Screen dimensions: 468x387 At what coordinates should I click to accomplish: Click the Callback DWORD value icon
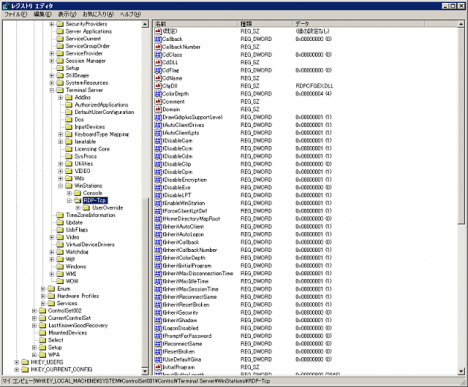[158, 39]
